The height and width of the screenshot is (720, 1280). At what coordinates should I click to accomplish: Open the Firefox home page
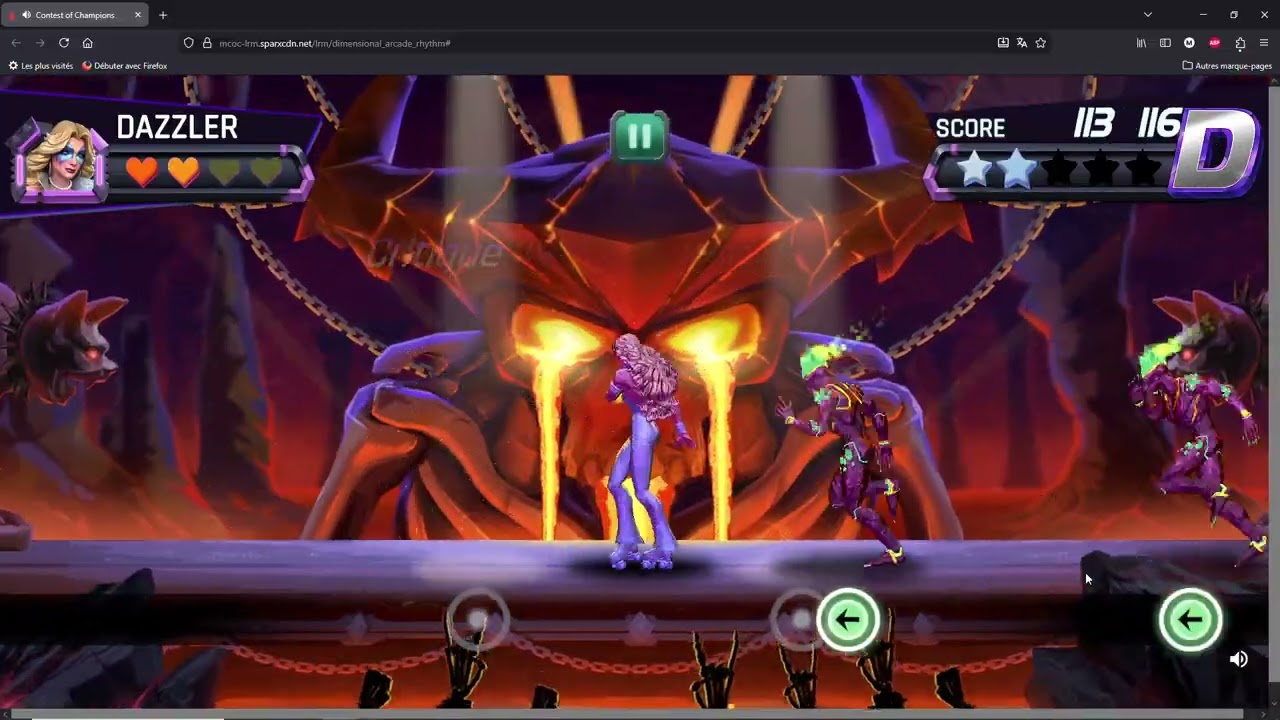point(88,43)
